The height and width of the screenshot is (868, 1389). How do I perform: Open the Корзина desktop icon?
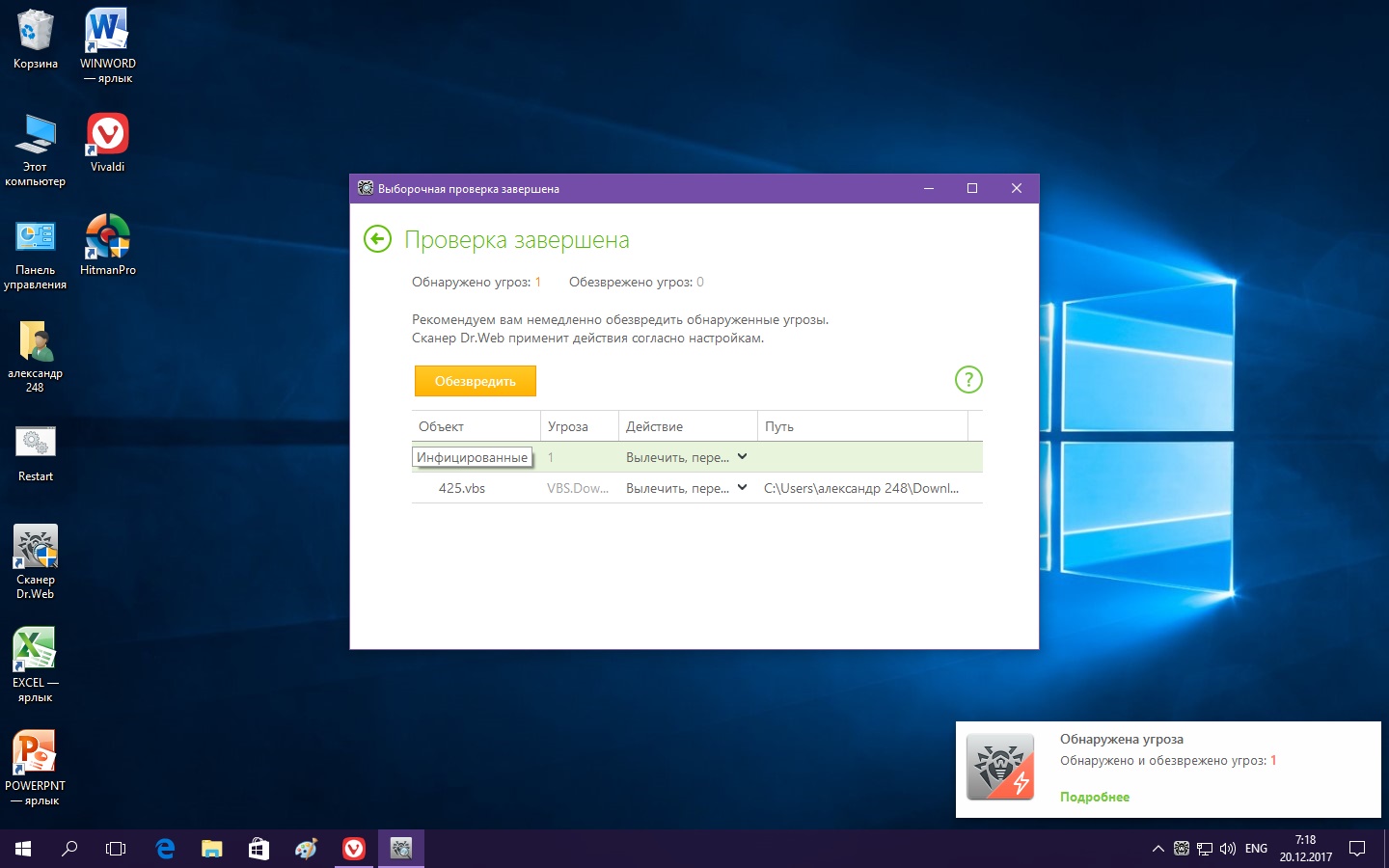(x=36, y=40)
